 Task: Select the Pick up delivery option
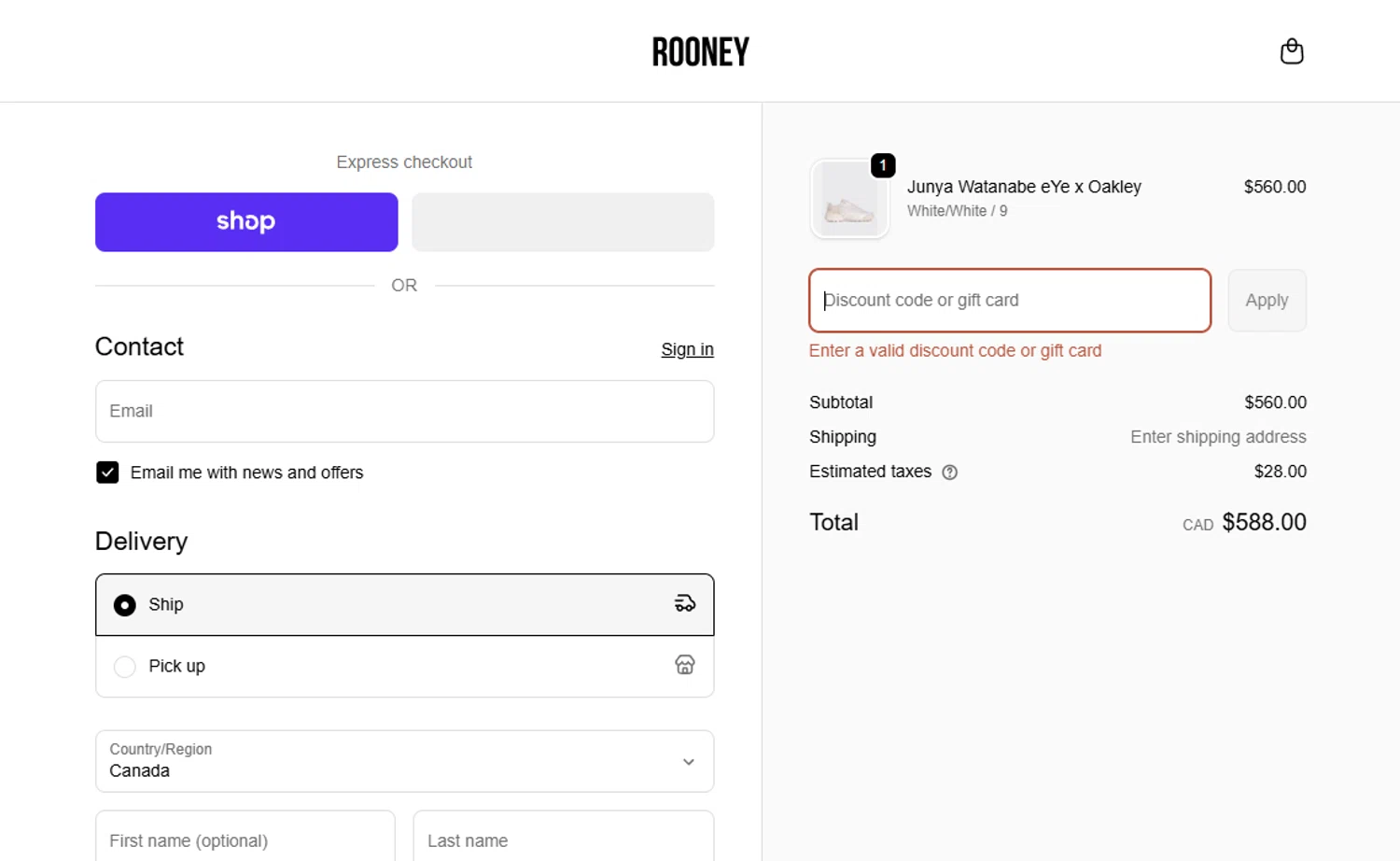(404, 667)
